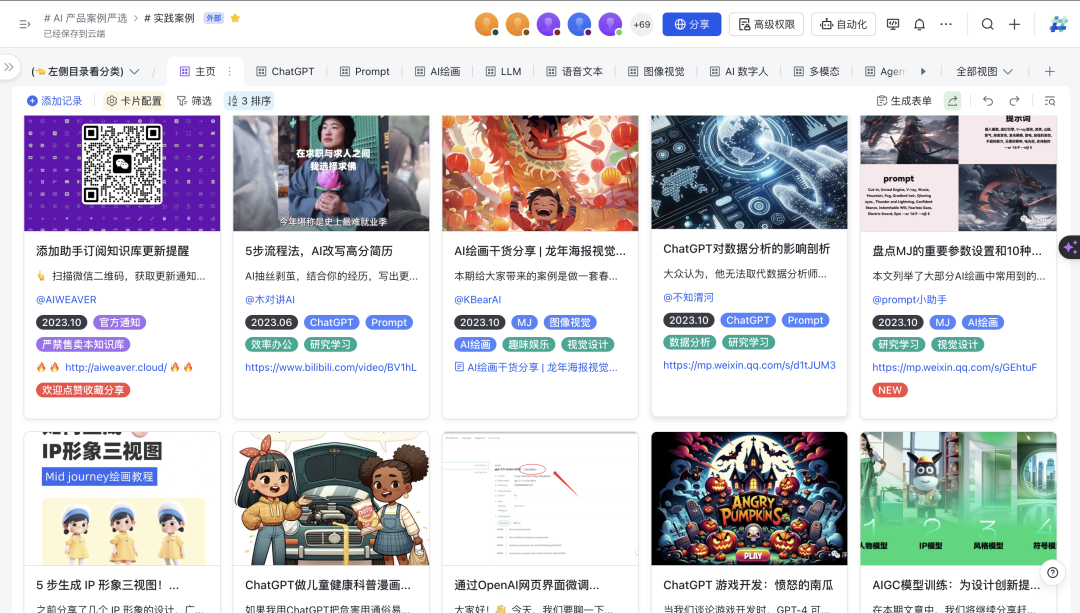Click the notification bell icon
The image size is (1080, 613).
[919, 24]
